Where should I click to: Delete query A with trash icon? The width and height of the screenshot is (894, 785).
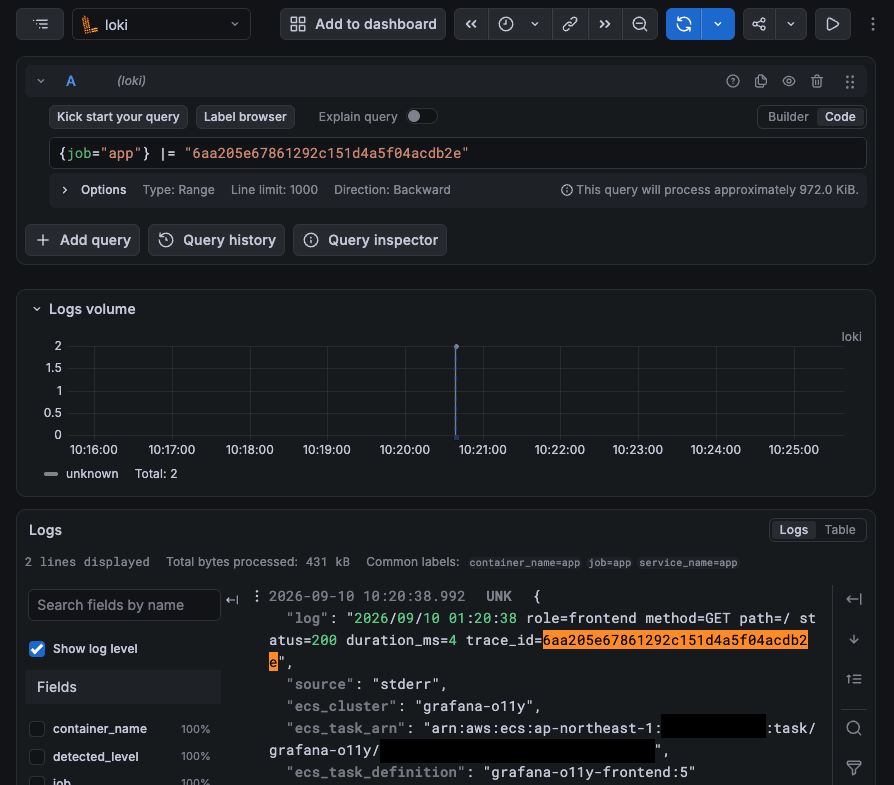pos(816,81)
